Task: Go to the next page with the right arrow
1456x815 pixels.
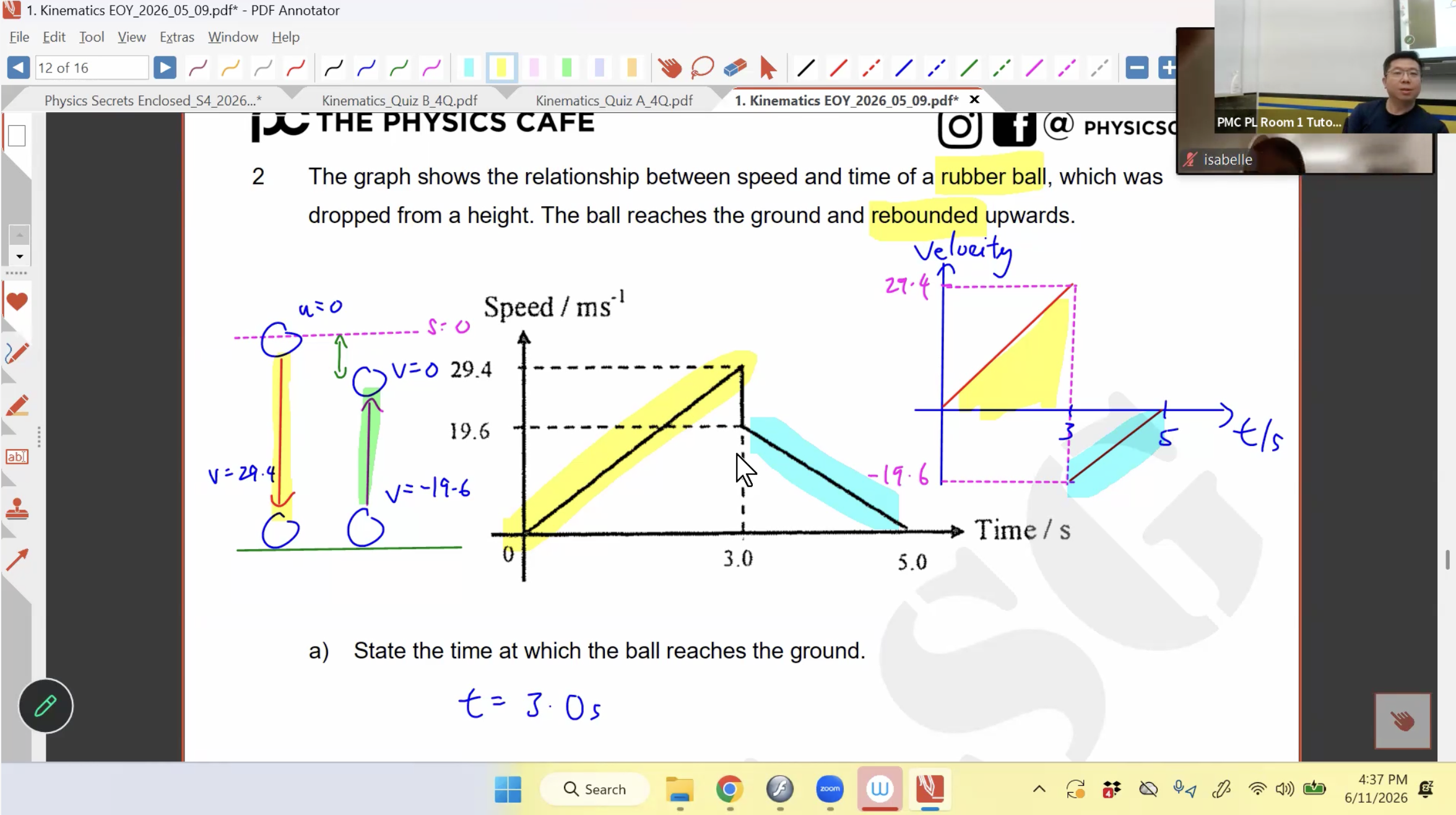Action: [x=165, y=68]
